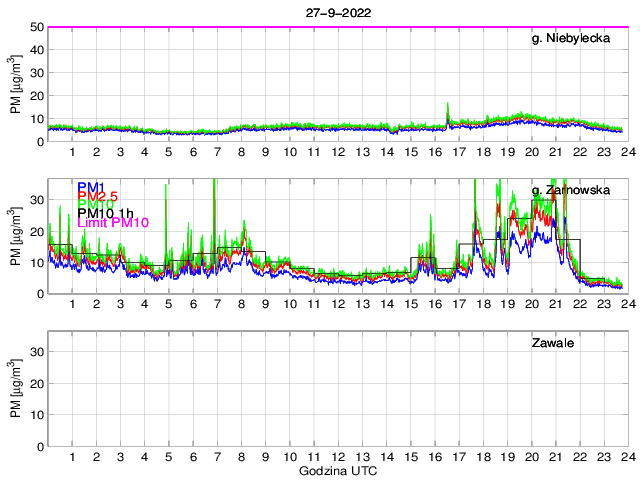This screenshot has height=480, width=640.
Task: Select the g. Zarnowska station label
Action: 571,190
